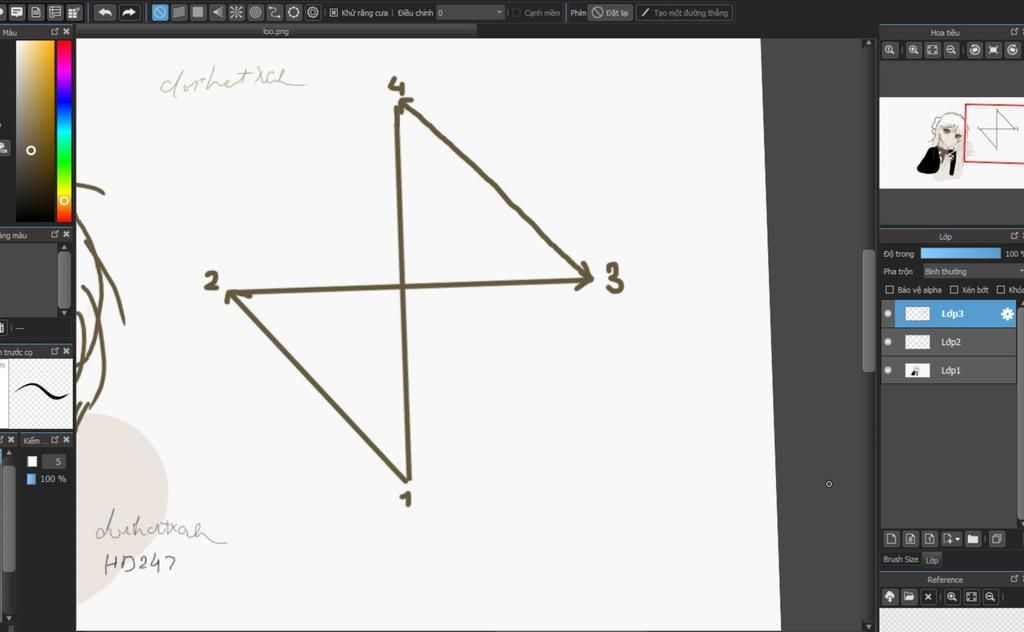Click Tạo một đường thẳng button
The height and width of the screenshot is (632, 1024).
tap(684, 12)
